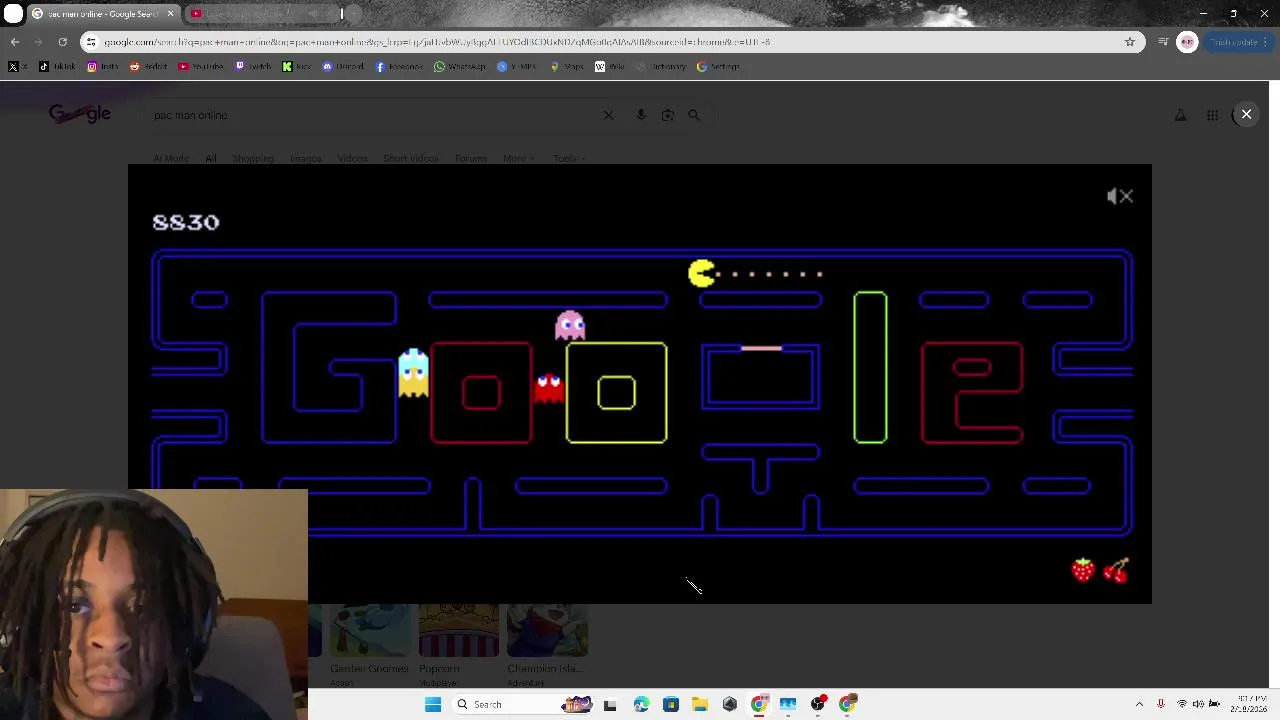
Task: Click the taskbar Search box
Action: pyautogui.click(x=520, y=704)
